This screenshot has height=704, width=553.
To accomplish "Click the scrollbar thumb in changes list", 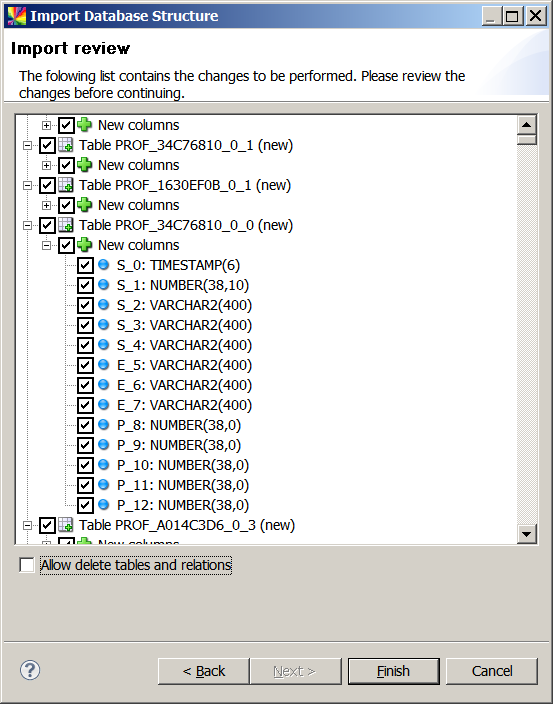I will (x=527, y=140).
